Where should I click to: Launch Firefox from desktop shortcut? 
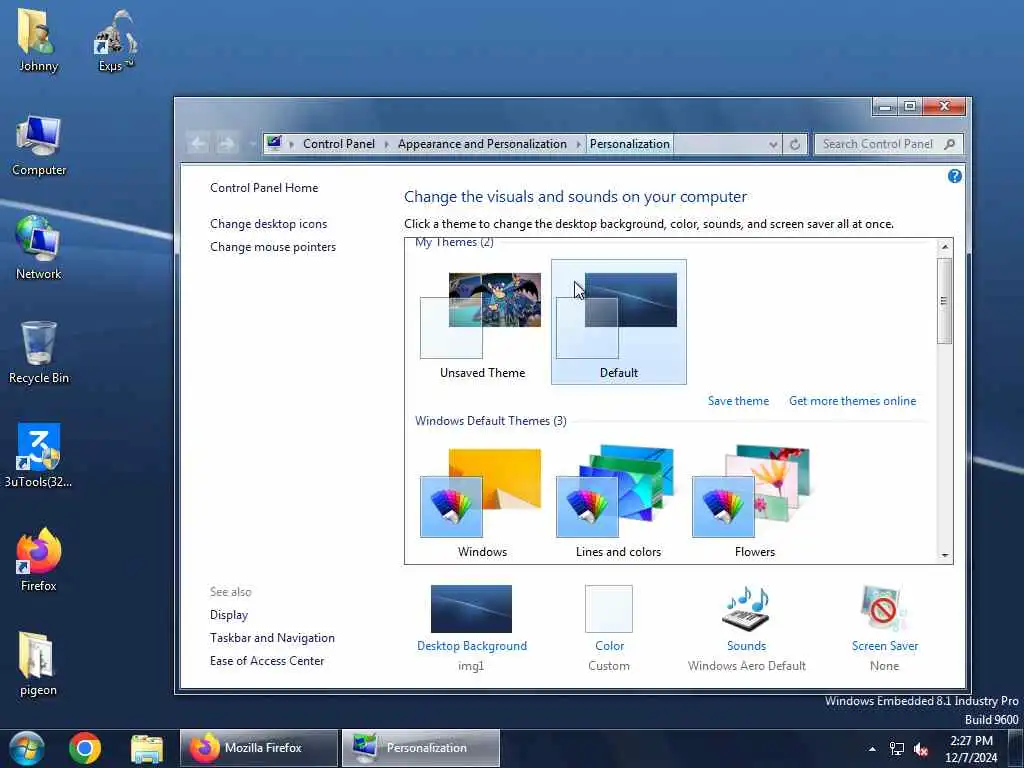[39, 560]
